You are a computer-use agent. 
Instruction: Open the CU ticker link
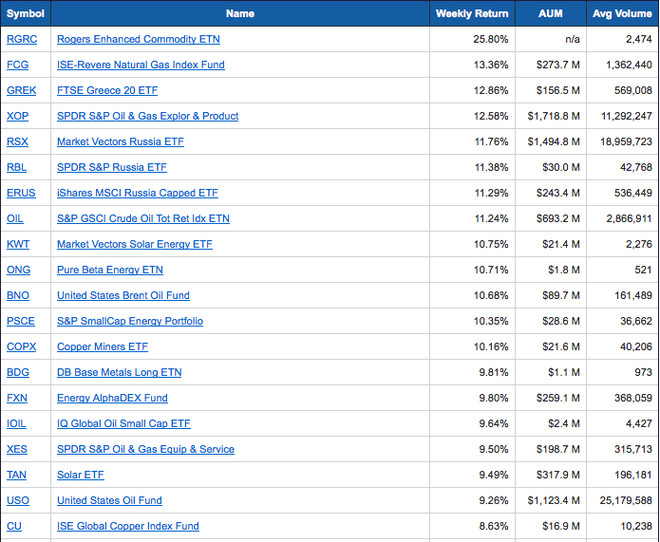point(14,526)
